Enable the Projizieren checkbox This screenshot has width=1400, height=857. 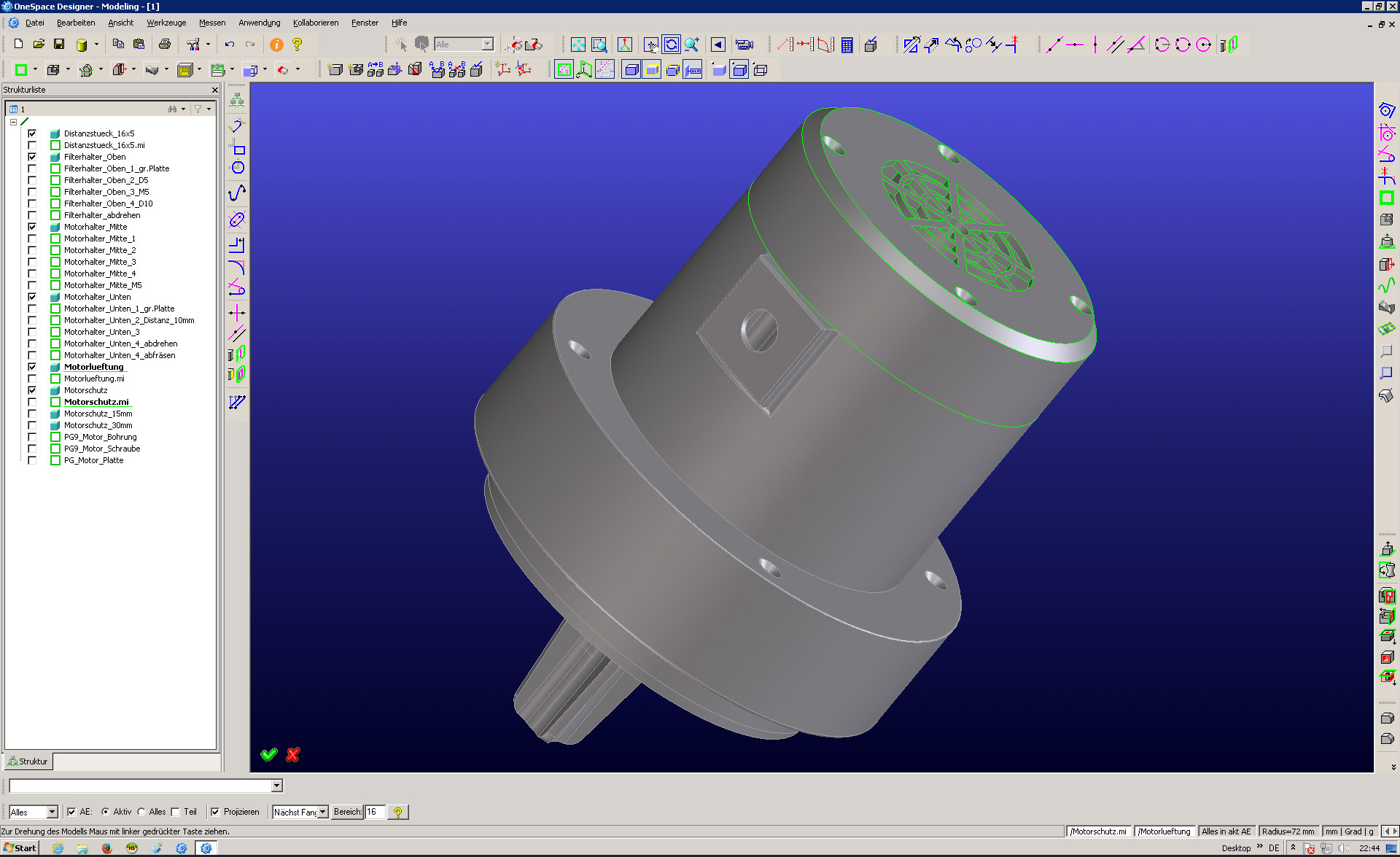pos(215,812)
